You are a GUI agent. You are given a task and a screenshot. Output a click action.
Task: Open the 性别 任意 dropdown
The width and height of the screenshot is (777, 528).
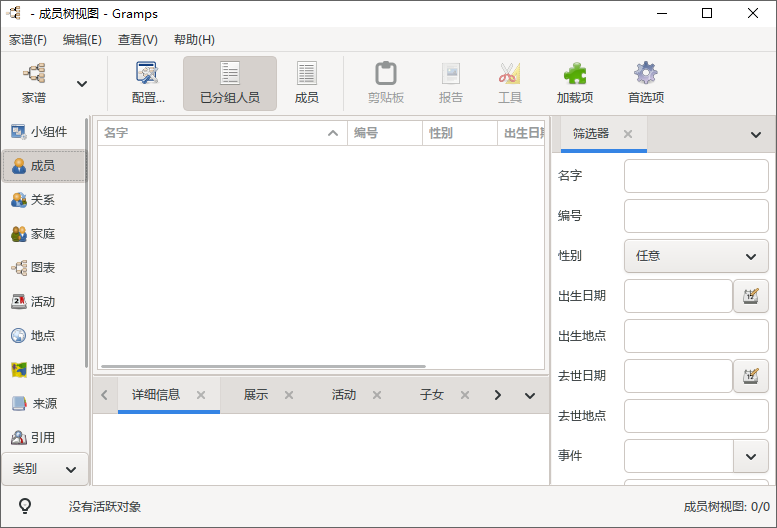pyautogui.click(x=696, y=256)
